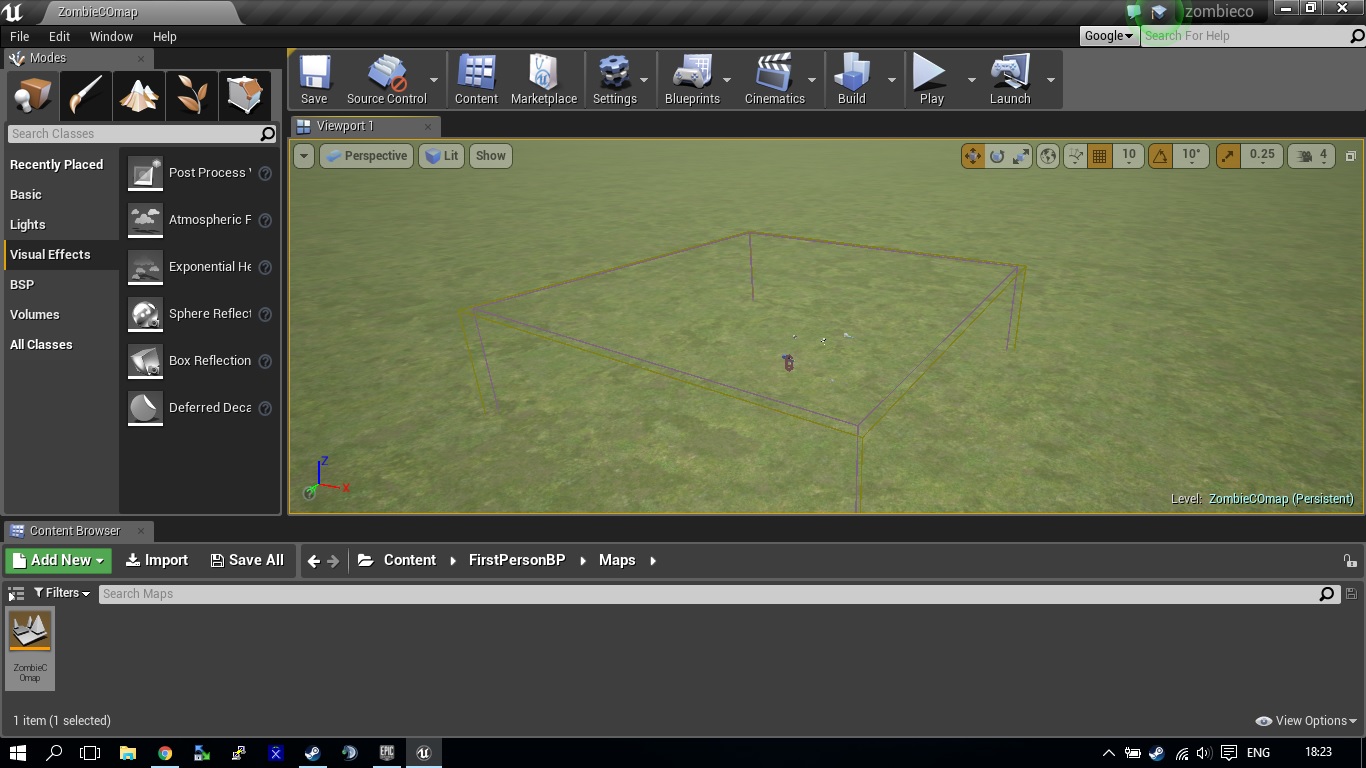Screen dimensions: 1366x768
Task: Open Blueprints from the toolbar
Action: pyautogui.click(x=692, y=79)
